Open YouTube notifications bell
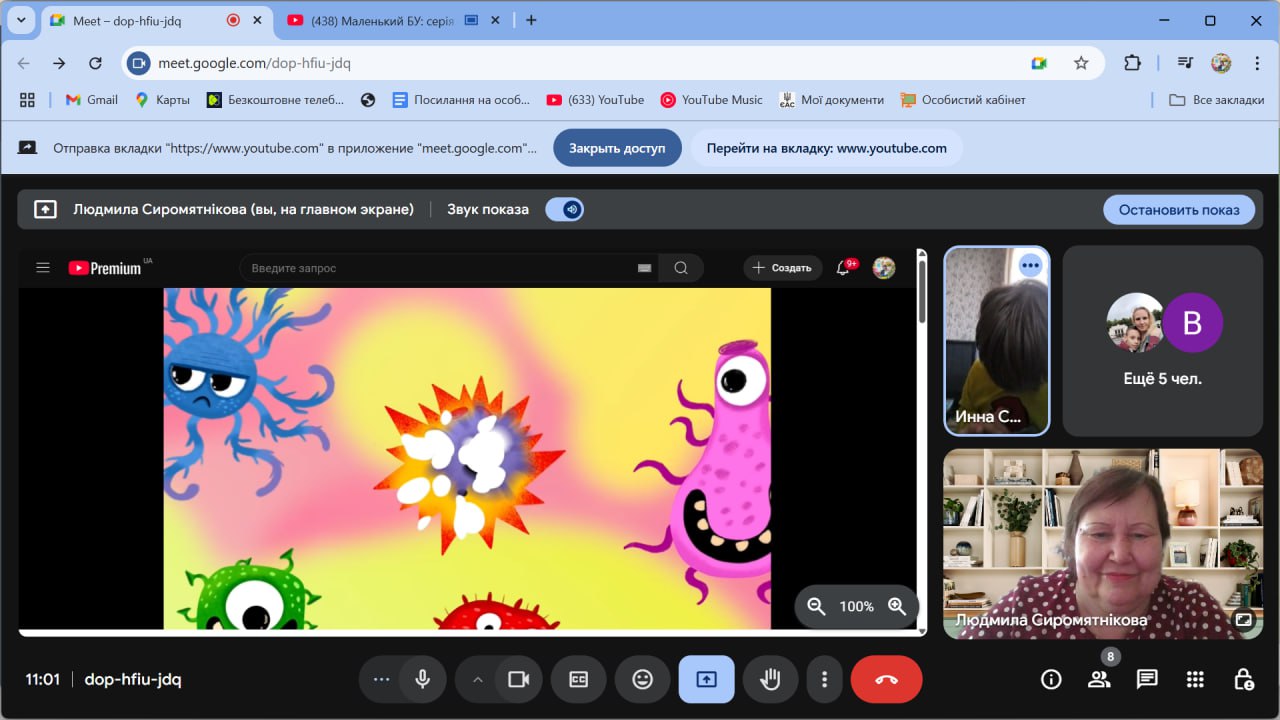 (843, 268)
